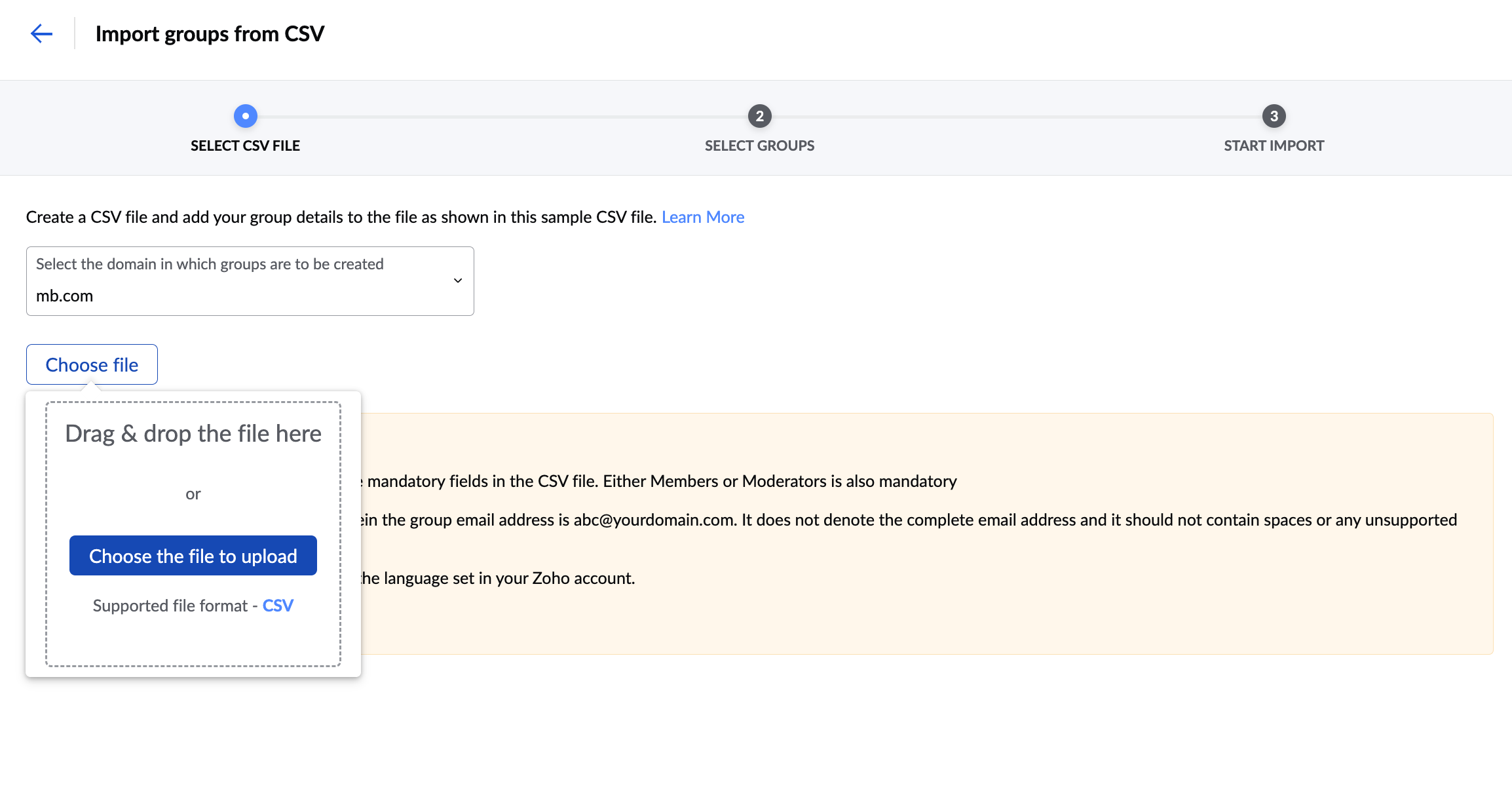This screenshot has width=1512, height=793.
Task: Click the domain selection label text
Action: click(x=210, y=264)
